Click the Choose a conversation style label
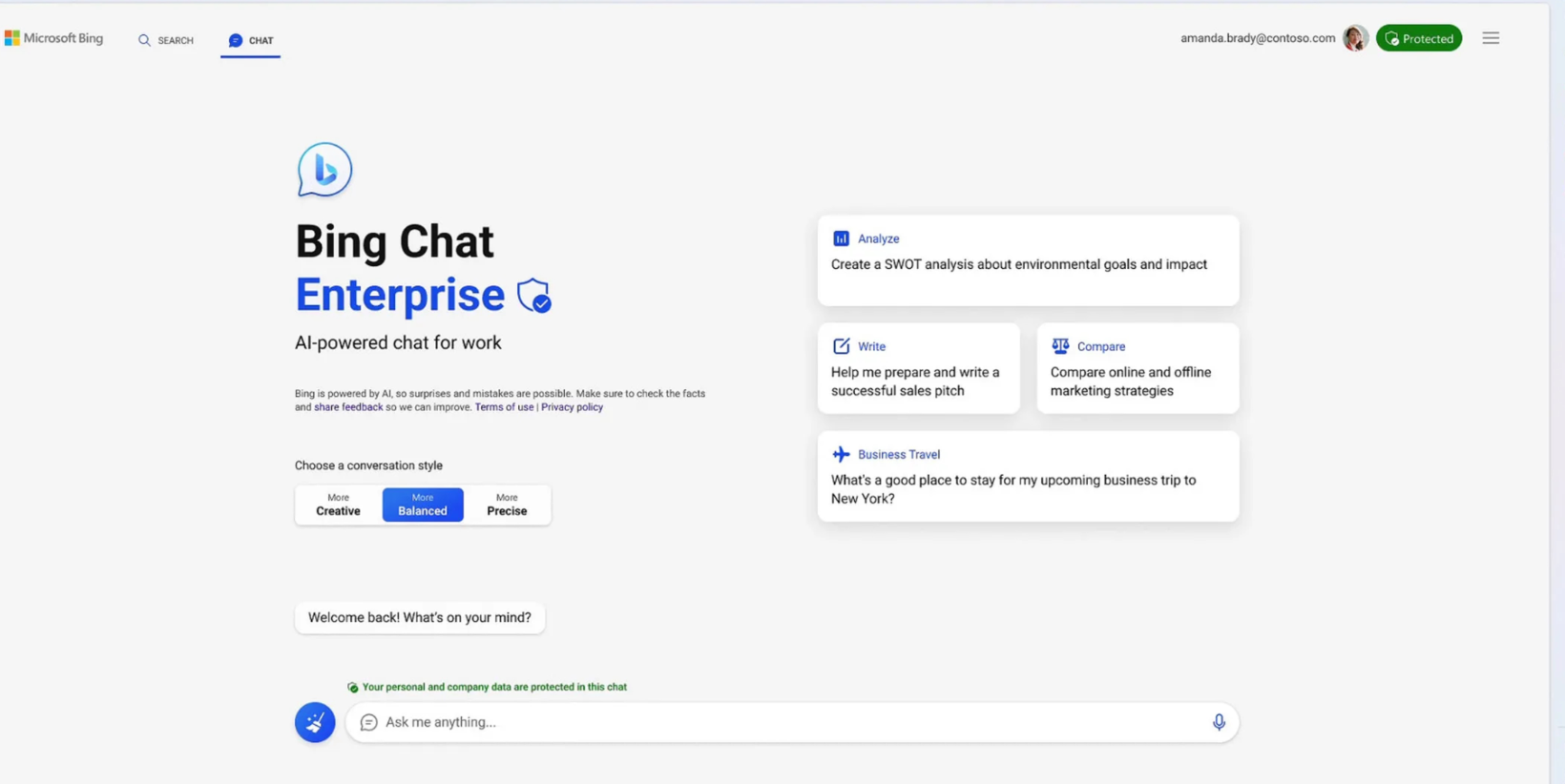 point(368,465)
